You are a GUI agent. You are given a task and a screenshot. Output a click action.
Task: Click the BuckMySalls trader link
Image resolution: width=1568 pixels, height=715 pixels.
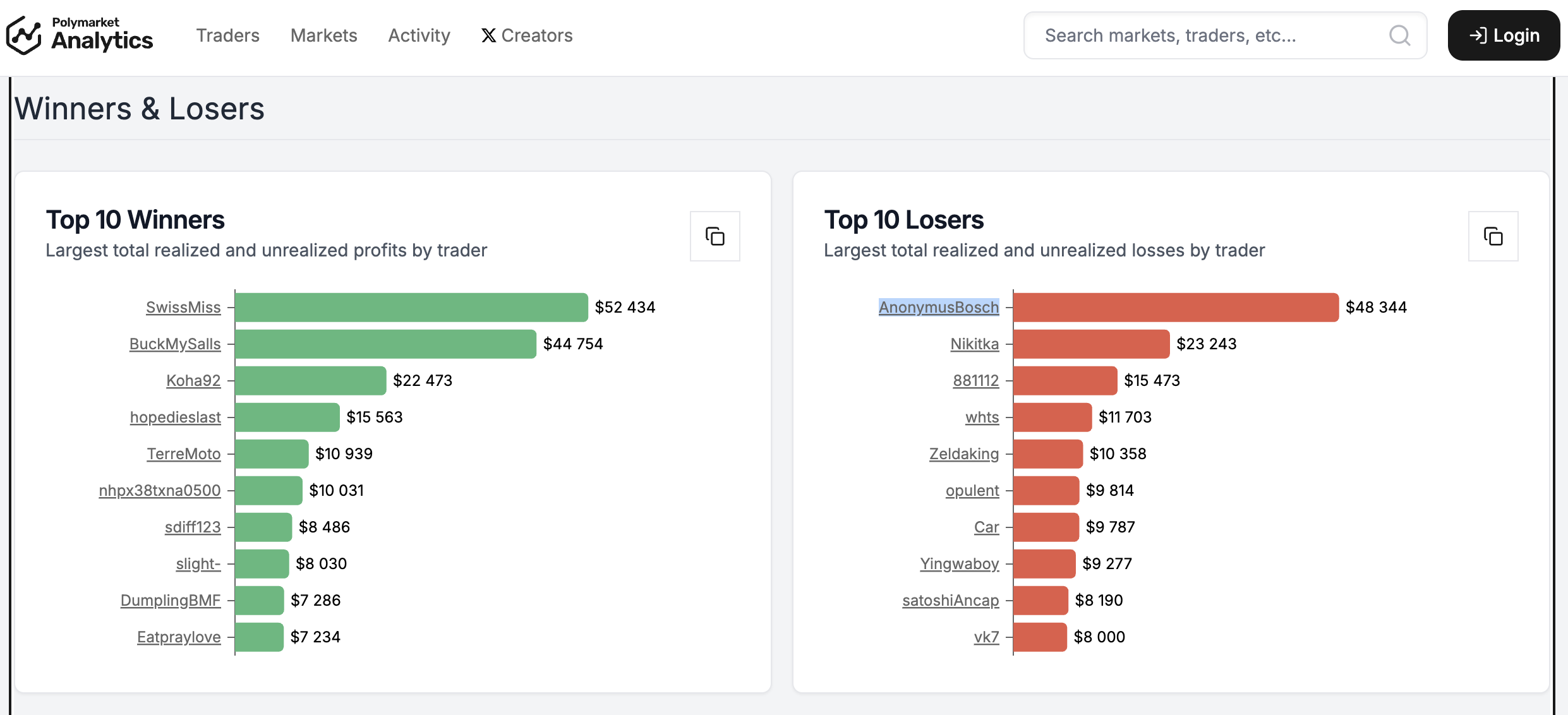pos(175,344)
